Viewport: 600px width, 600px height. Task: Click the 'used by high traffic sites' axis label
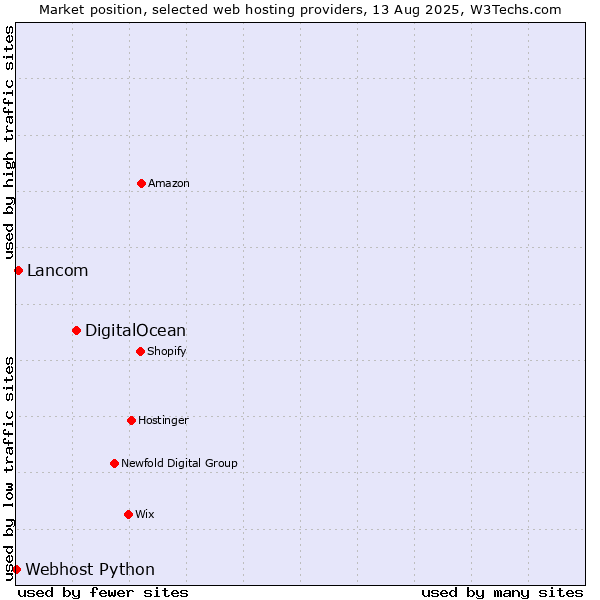[8, 142]
